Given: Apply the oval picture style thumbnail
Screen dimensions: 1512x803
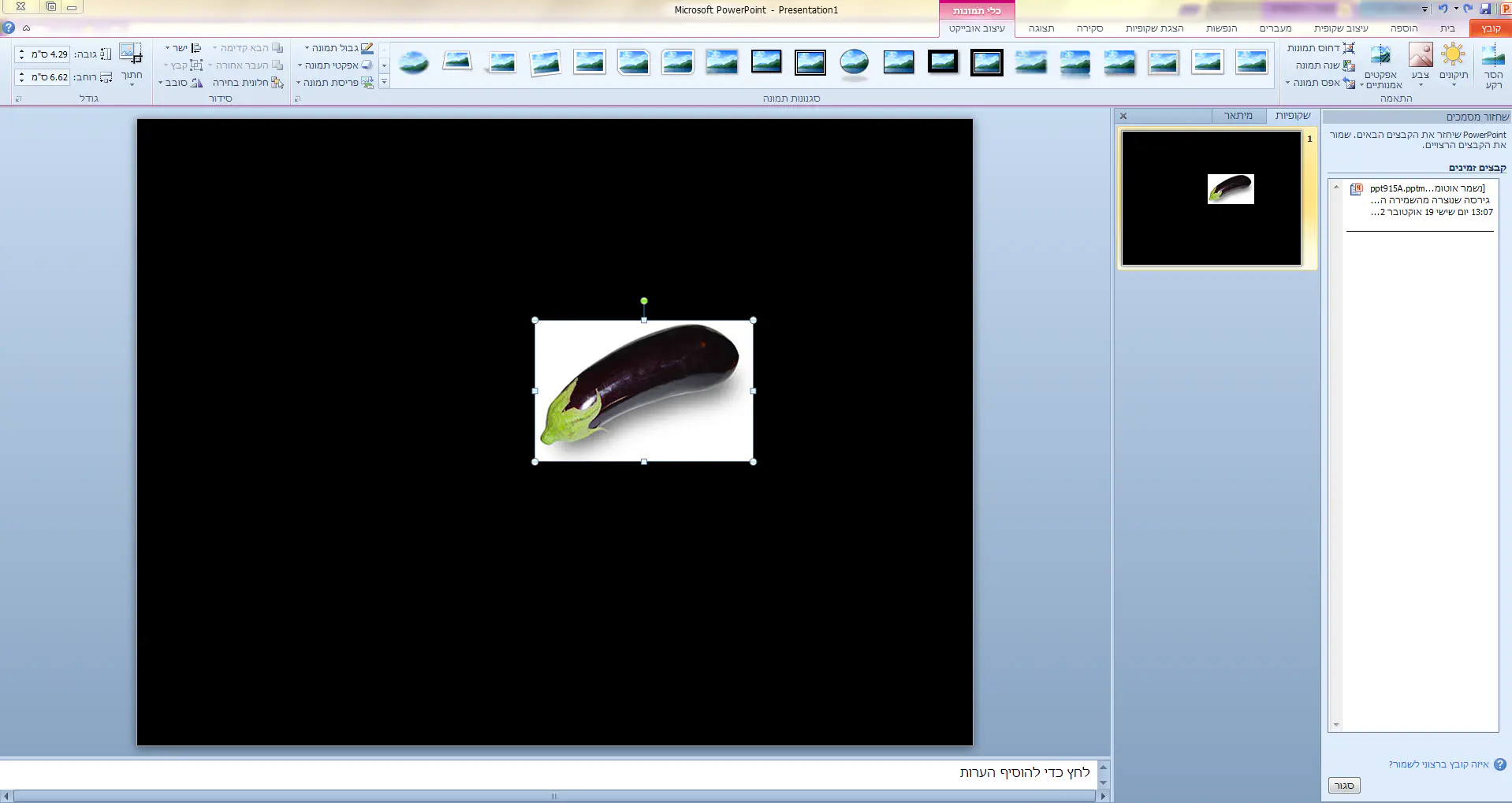Looking at the screenshot, I should click(854, 61).
